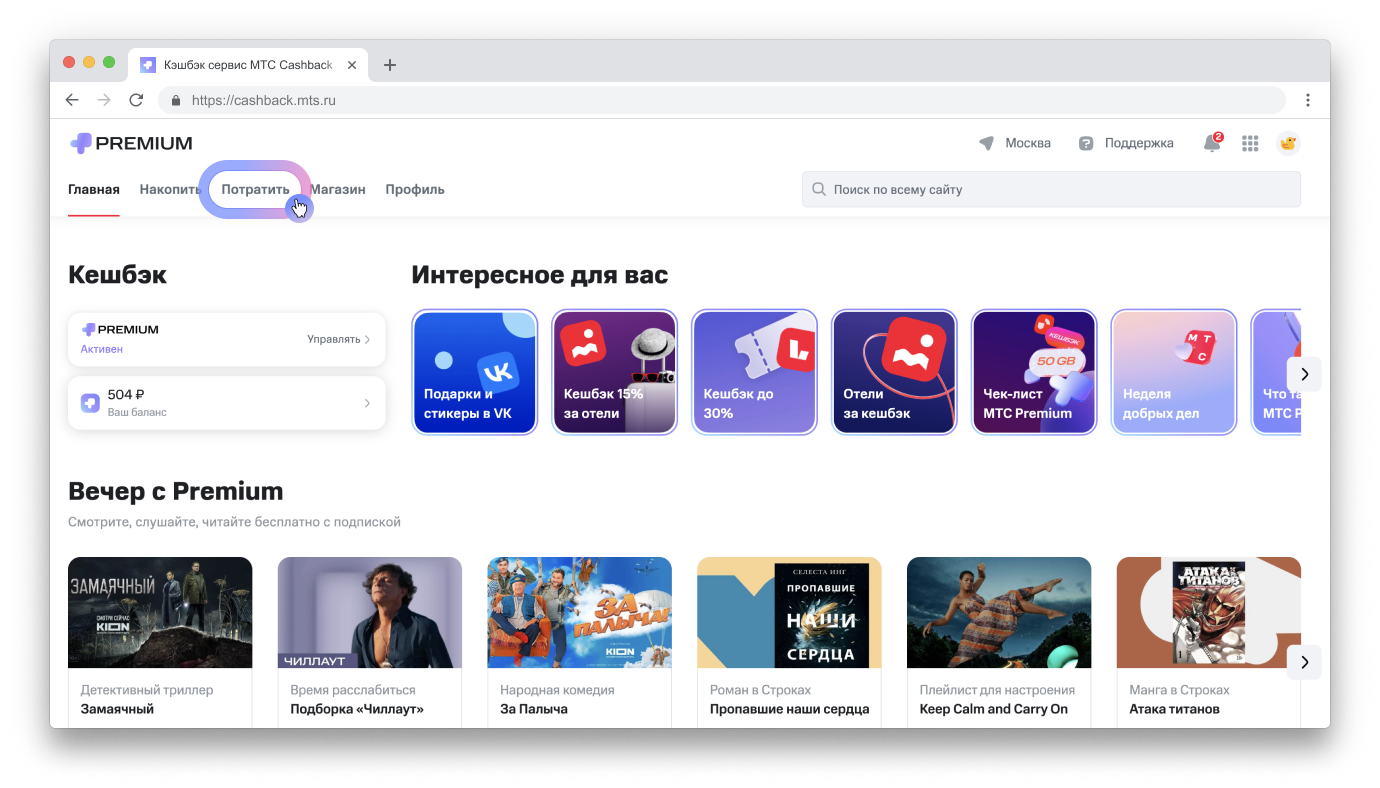Click 'За Пальча' title text

[534, 709]
